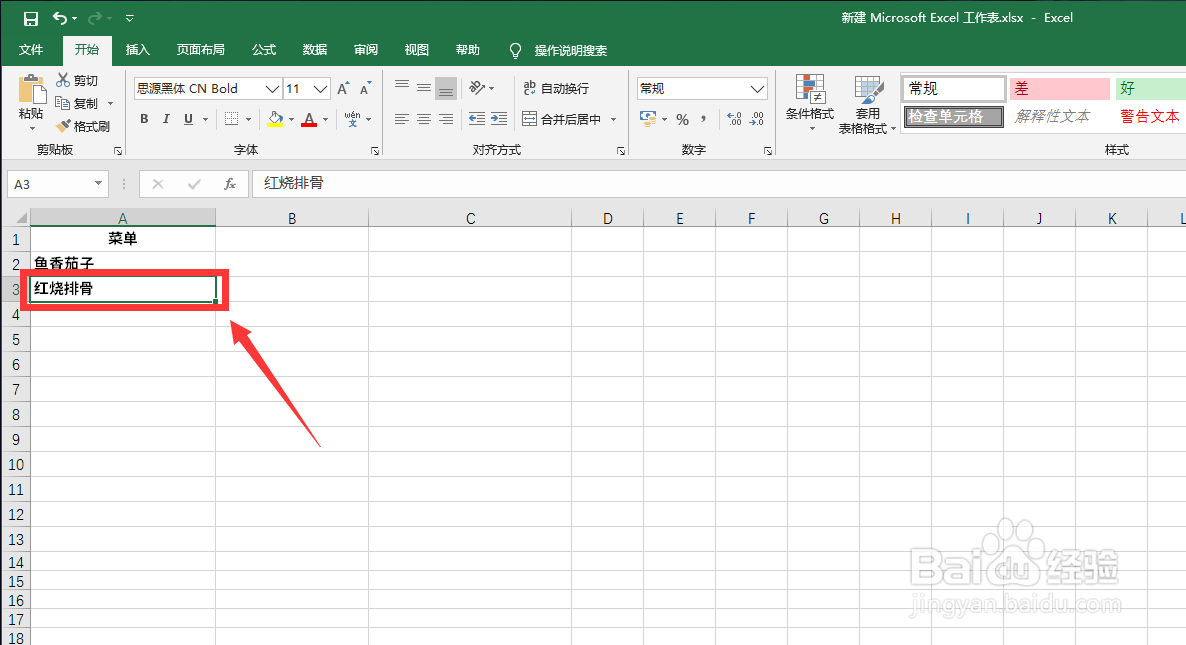Switch to the 页面布局 ribbon tab

coord(200,50)
